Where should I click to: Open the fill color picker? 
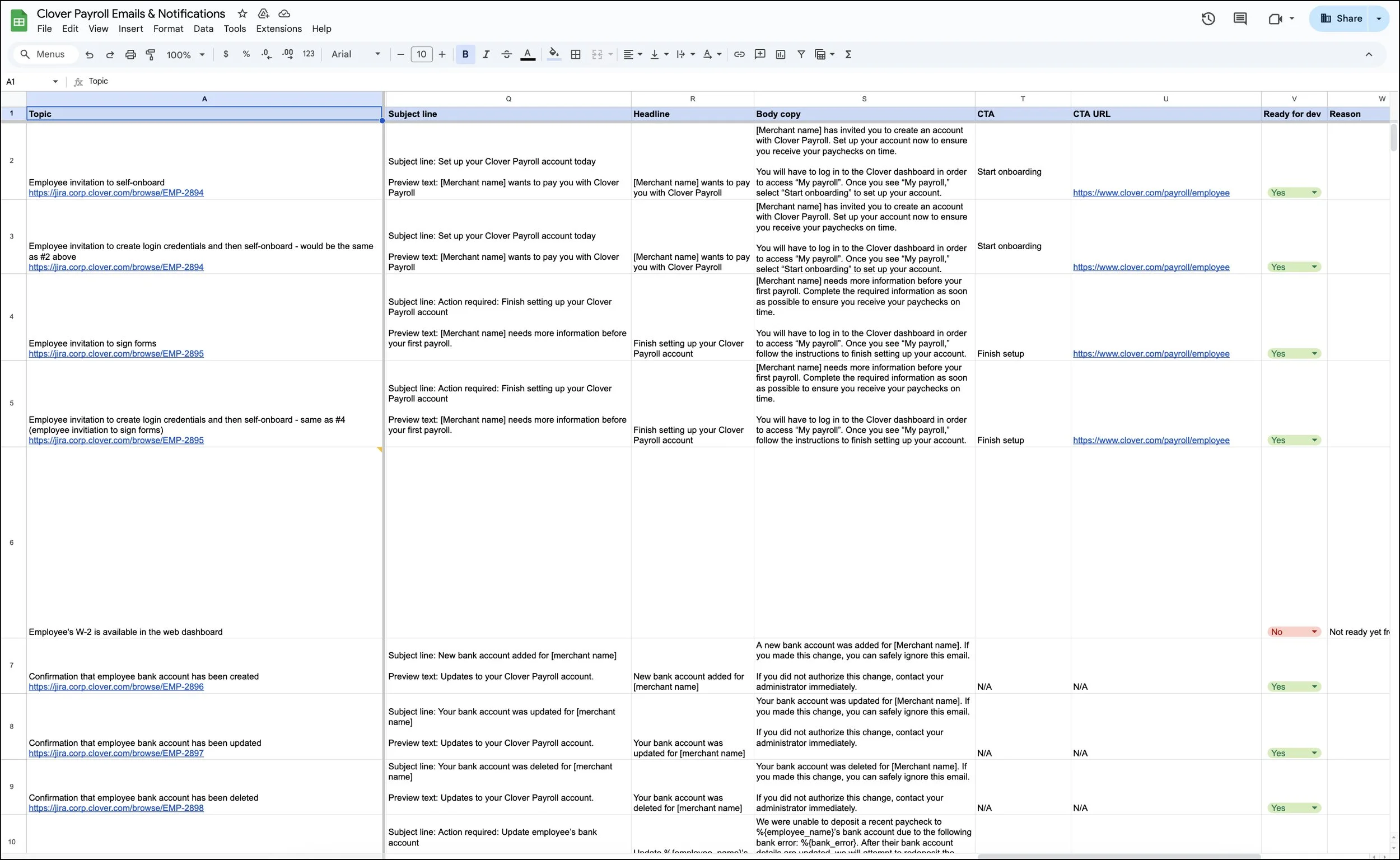pos(553,55)
